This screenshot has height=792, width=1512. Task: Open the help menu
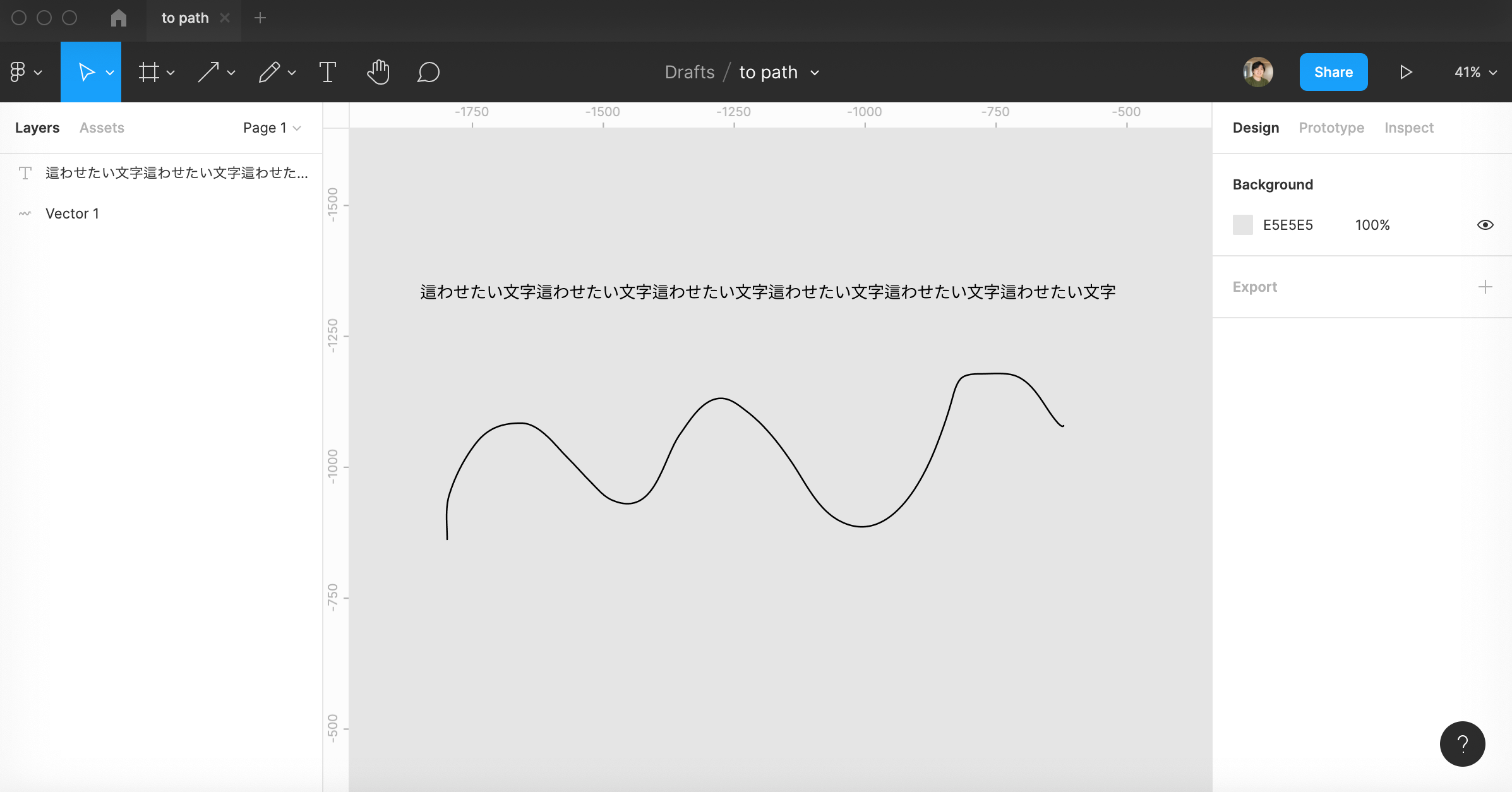1463,743
